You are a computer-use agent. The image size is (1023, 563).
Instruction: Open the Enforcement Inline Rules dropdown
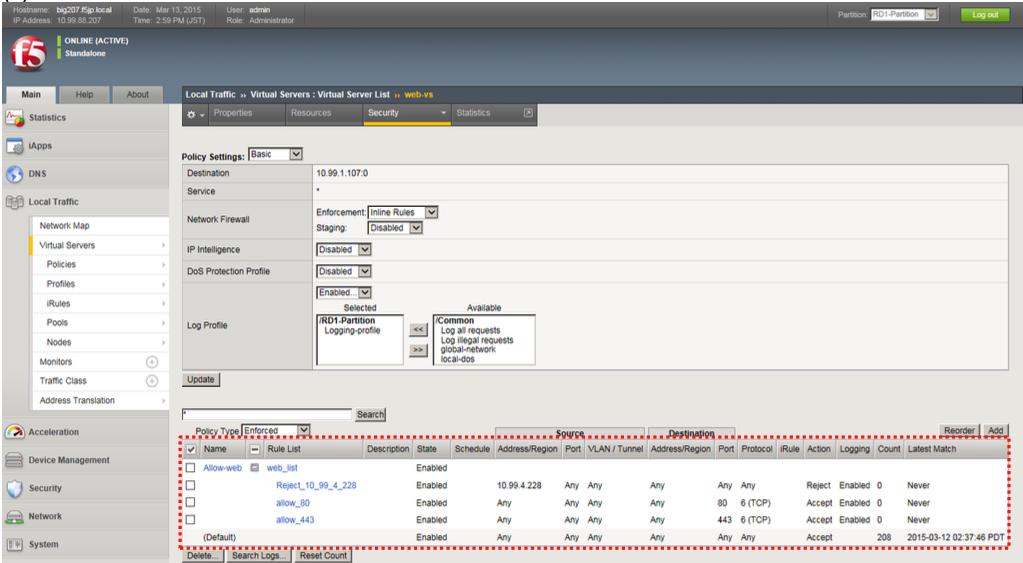[403, 213]
